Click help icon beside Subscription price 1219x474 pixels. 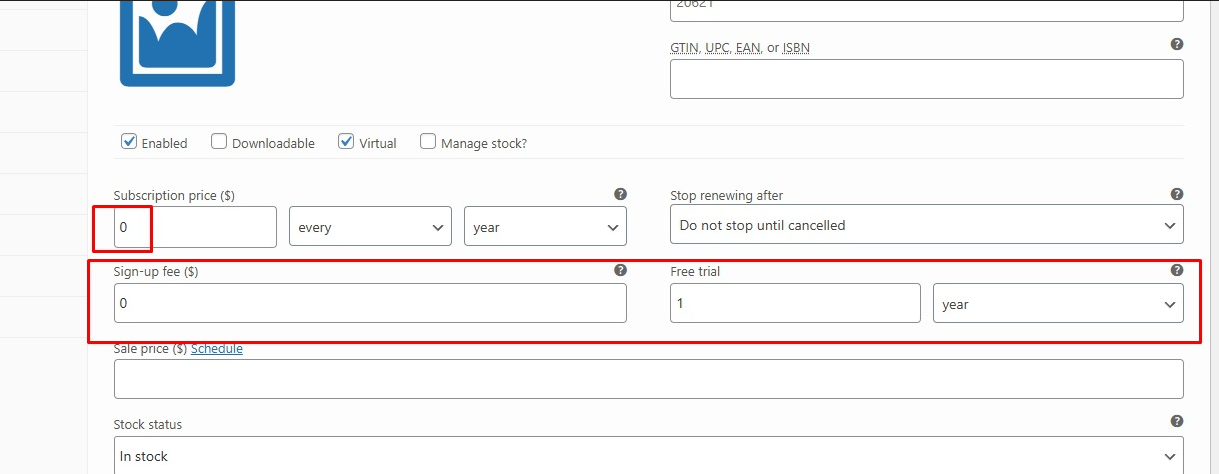pyautogui.click(x=620, y=194)
